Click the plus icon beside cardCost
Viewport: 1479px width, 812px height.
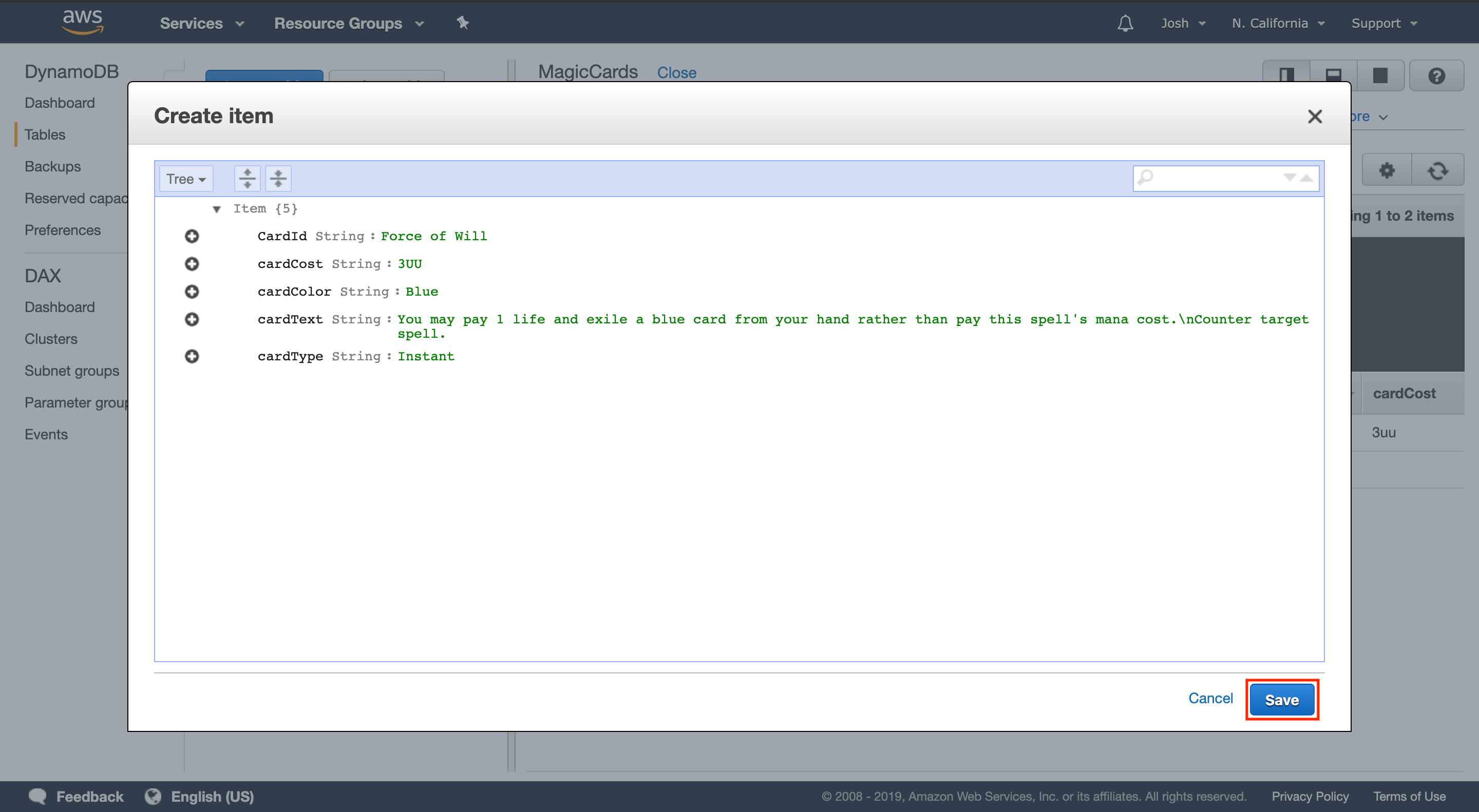click(192, 263)
